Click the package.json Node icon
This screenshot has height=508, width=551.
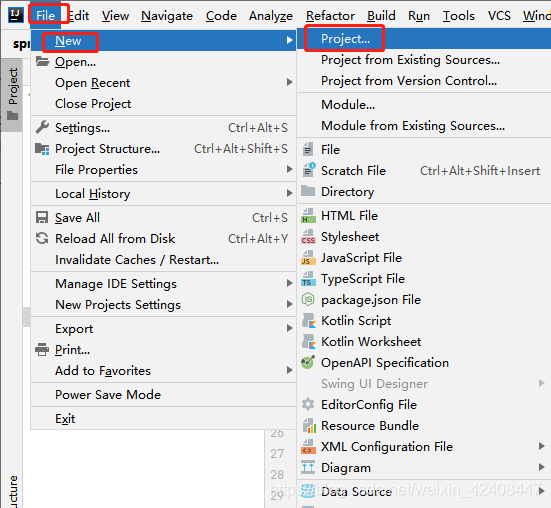[x=308, y=300]
